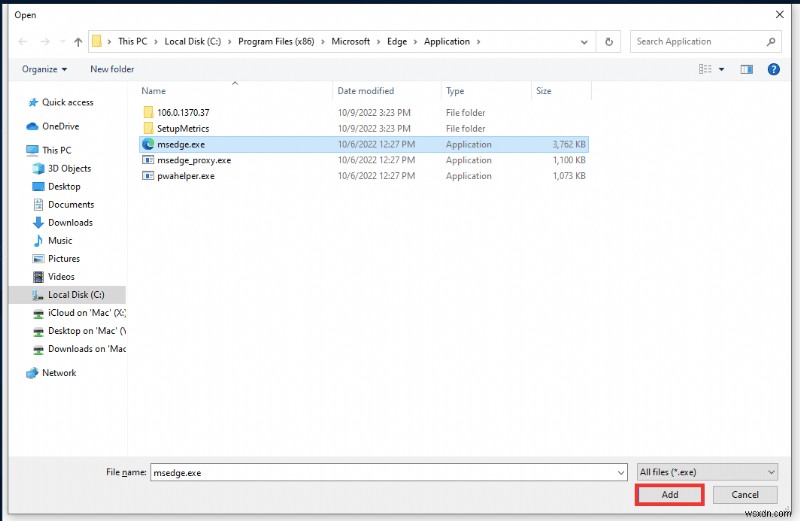
Task: Click the Network icon in sidebar
Action: (x=32, y=373)
